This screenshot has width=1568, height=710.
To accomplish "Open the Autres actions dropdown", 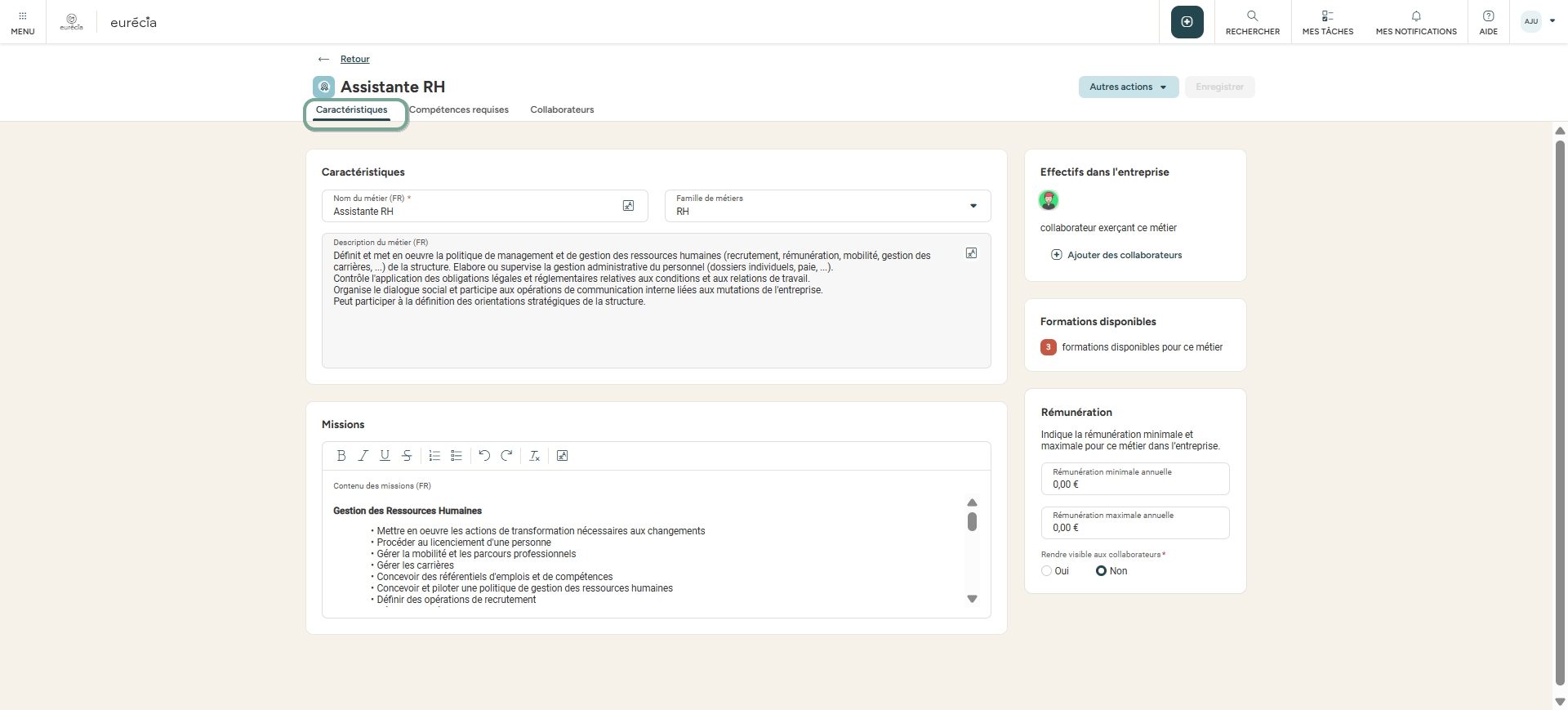I will point(1128,87).
